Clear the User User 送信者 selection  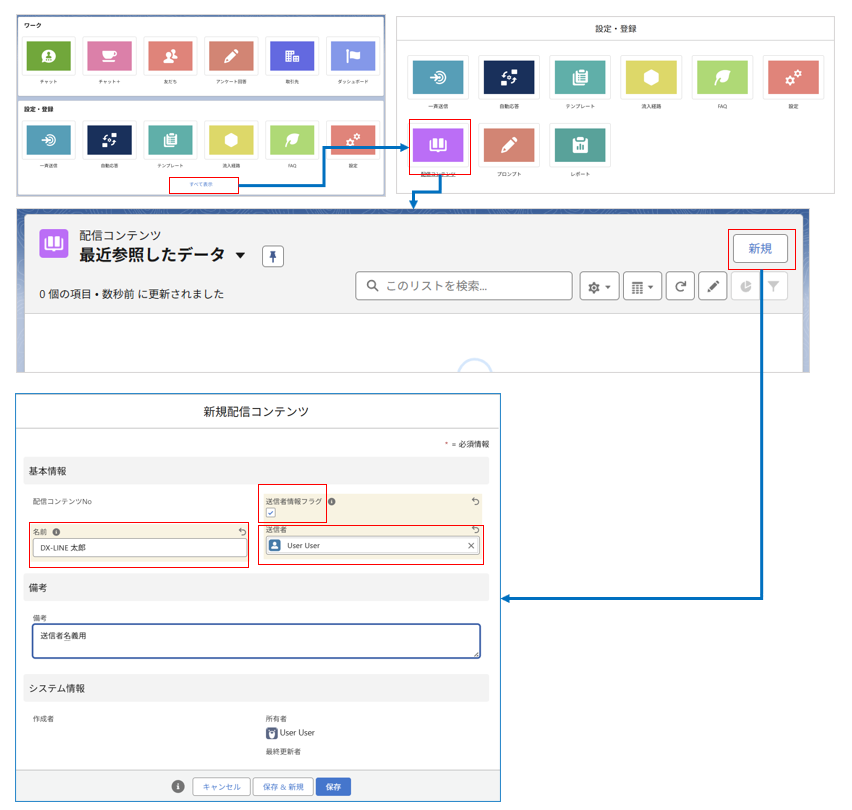(471, 546)
